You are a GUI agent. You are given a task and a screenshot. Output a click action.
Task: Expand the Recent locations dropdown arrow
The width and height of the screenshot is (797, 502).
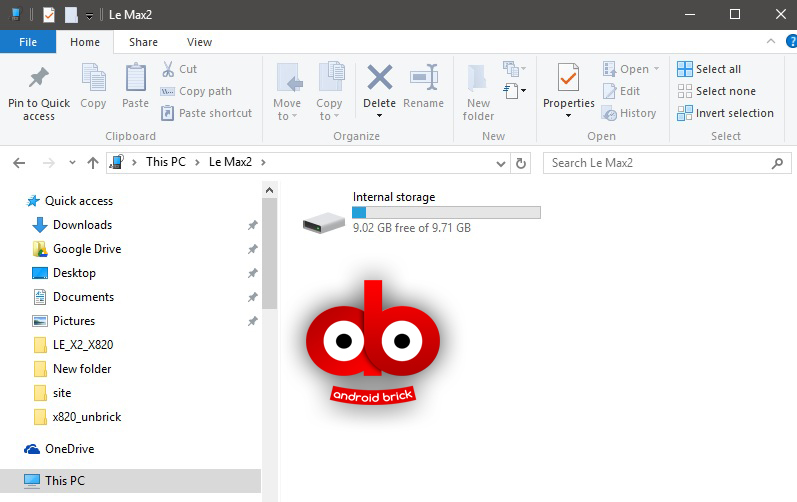72,163
